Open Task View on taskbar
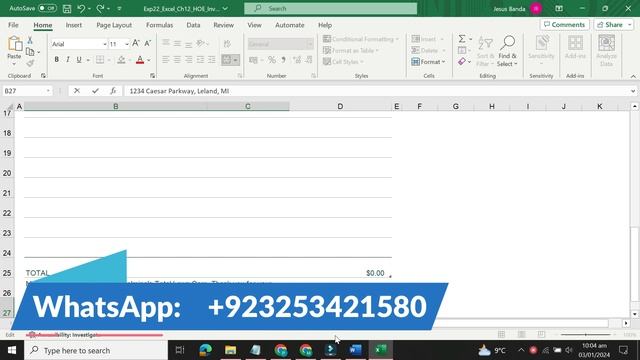This screenshot has height=360, width=640. [180, 350]
